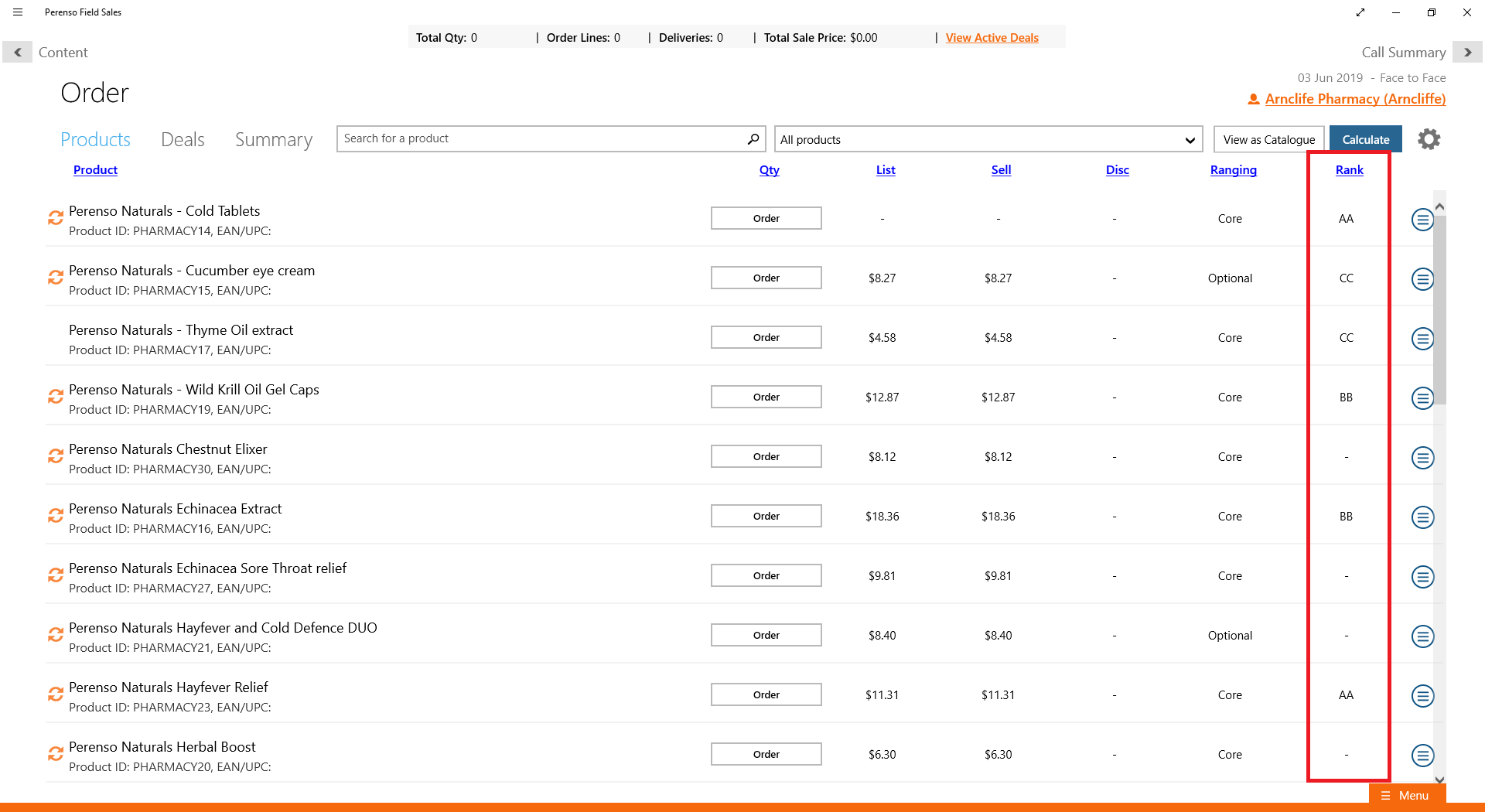Open the orange Menu button
Screen dimensions: 1485x812
point(1406,795)
